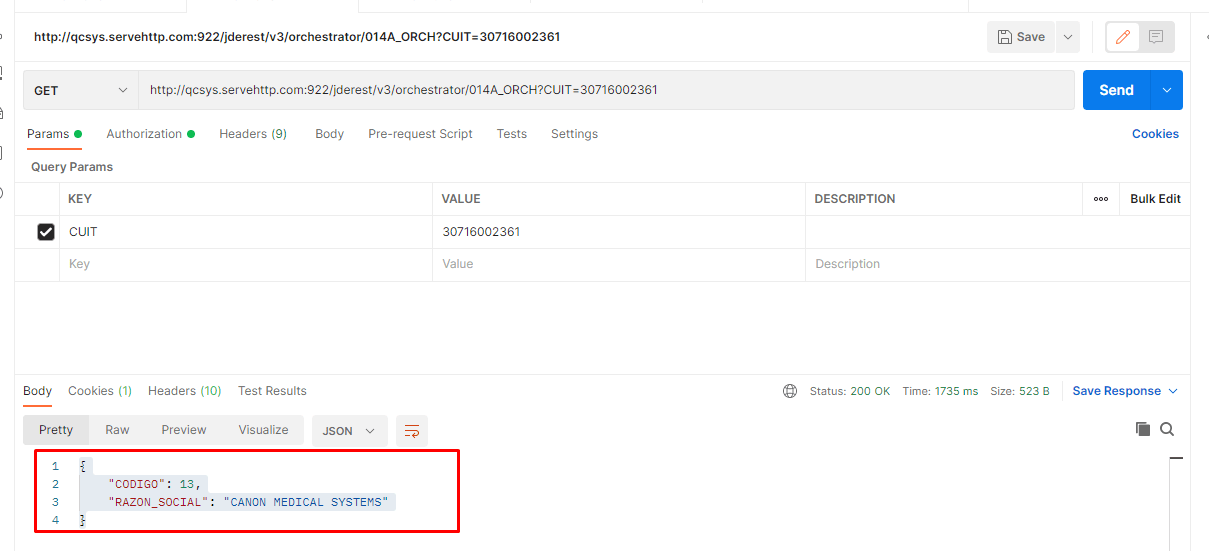Open the Tests tab

pyautogui.click(x=511, y=134)
